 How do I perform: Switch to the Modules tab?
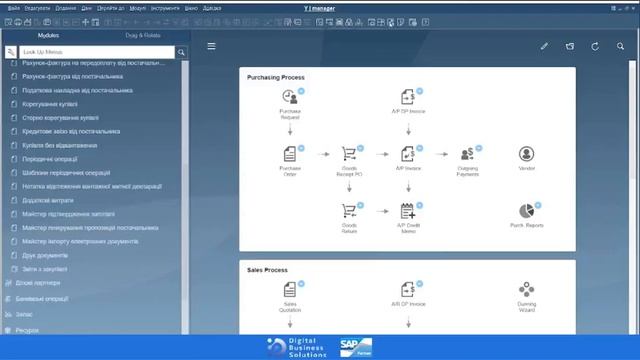(x=48, y=36)
